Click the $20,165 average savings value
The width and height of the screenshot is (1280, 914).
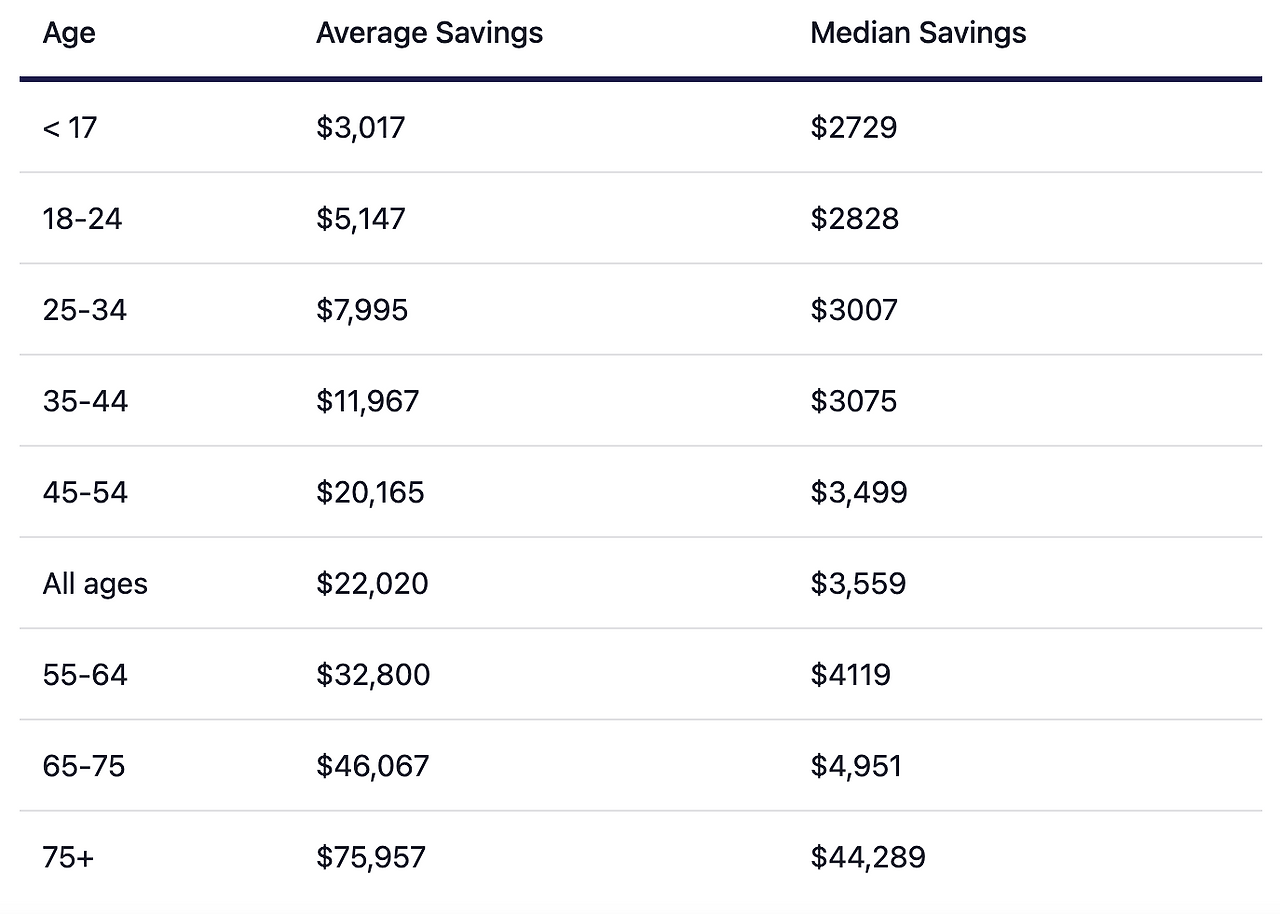(370, 492)
